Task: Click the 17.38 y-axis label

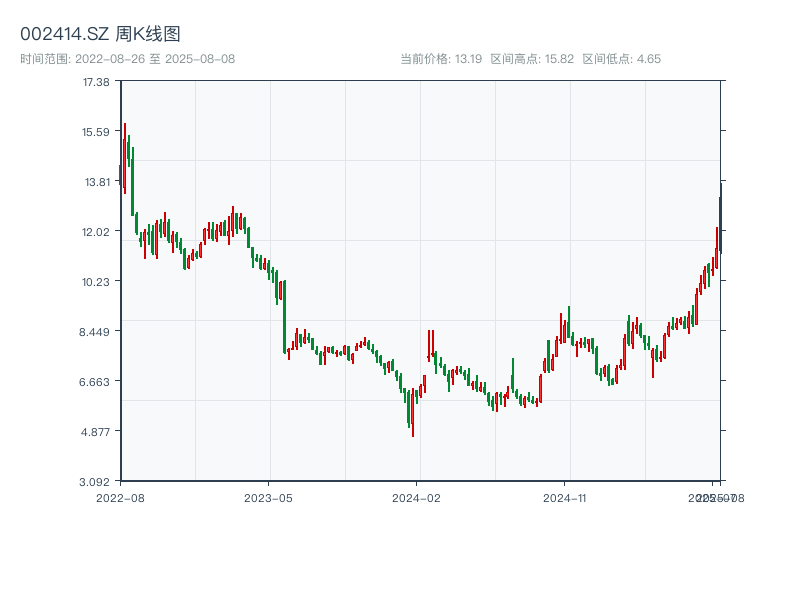Action: (96, 82)
